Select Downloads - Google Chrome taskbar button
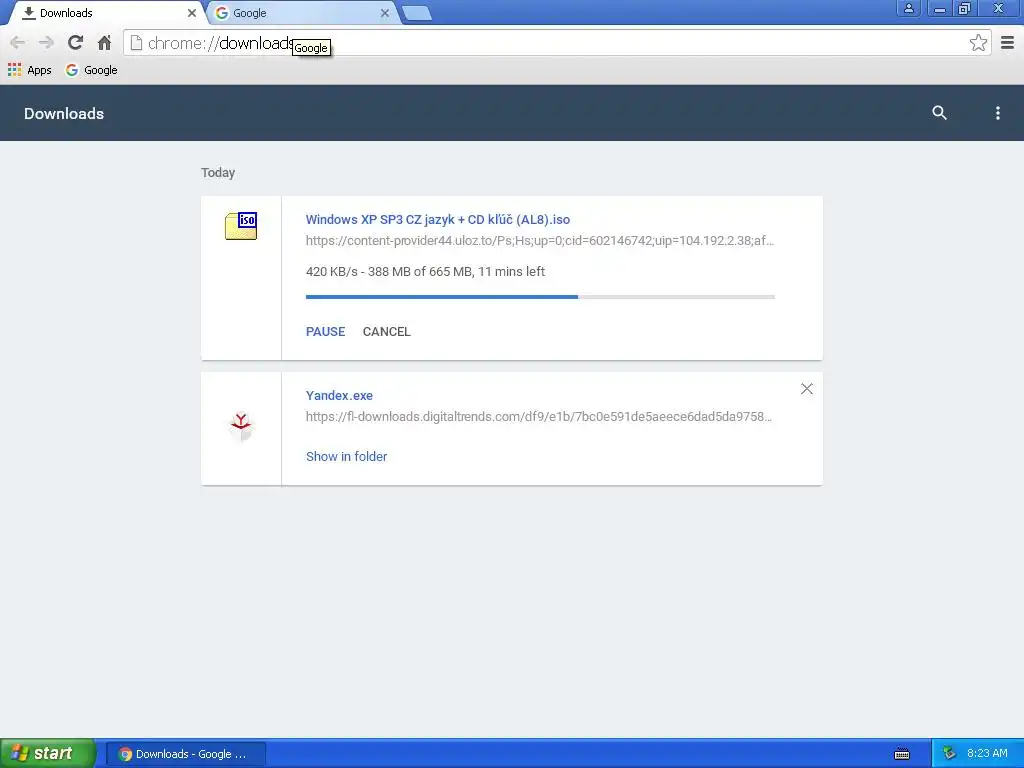Image resolution: width=1024 pixels, height=768 pixels. 185,754
